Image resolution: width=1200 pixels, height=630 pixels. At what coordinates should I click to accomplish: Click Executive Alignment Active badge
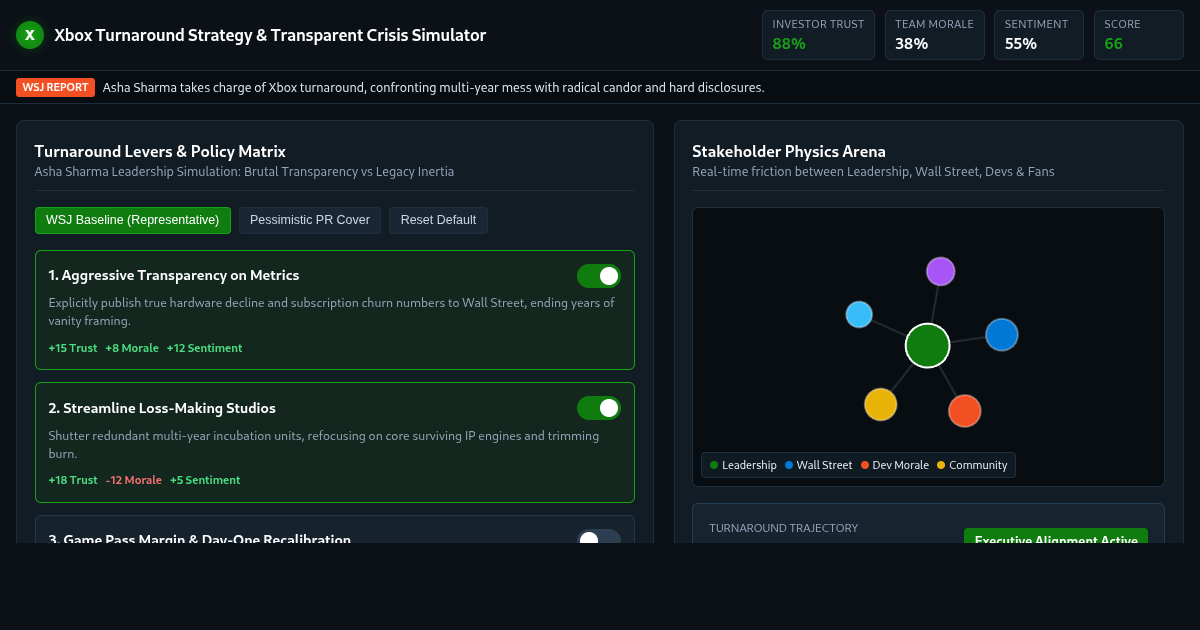tap(1056, 536)
